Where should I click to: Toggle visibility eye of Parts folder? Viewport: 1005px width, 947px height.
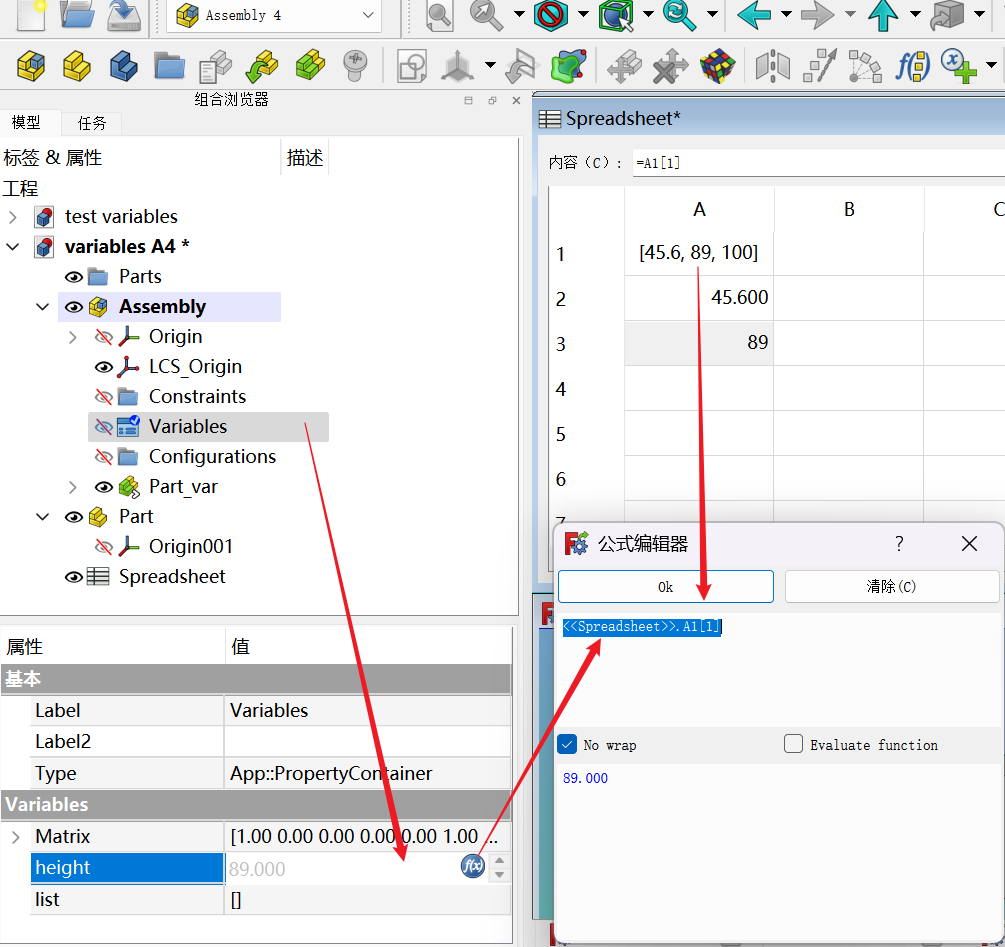74,277
